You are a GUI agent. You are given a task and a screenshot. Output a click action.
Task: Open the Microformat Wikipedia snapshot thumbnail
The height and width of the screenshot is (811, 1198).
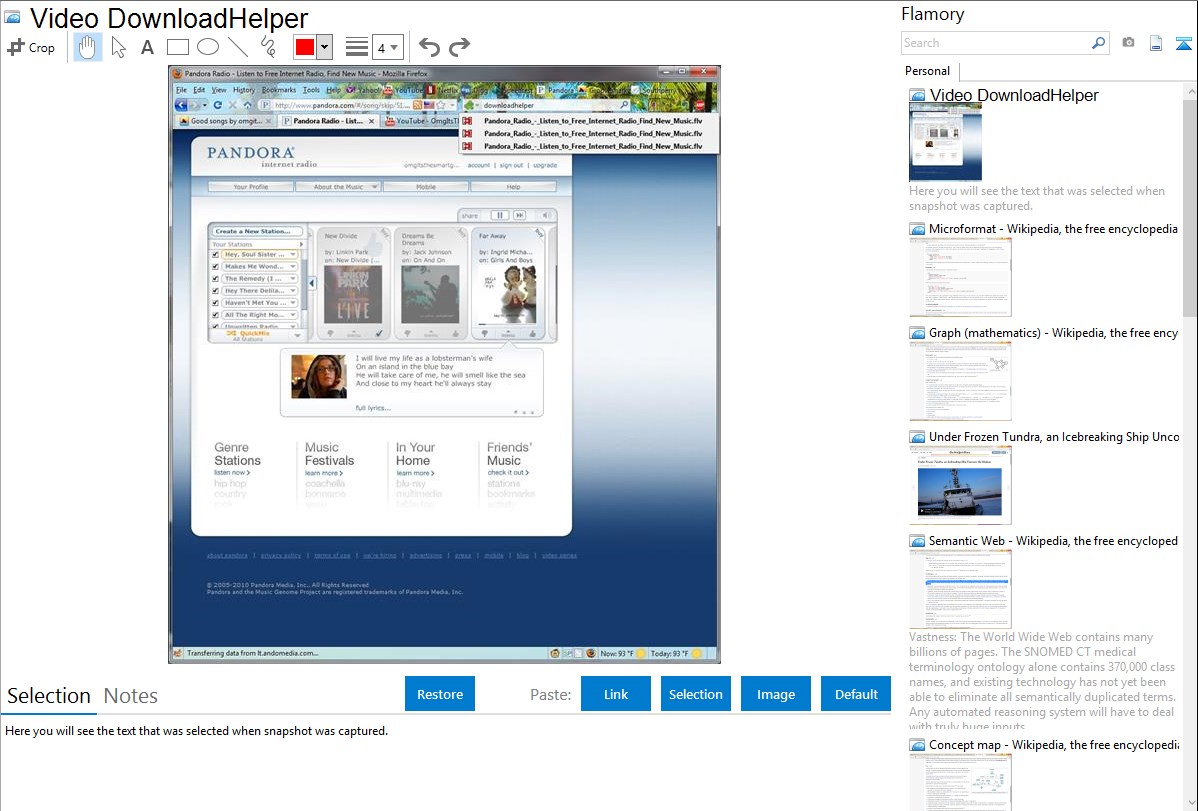tap(960, 277)
